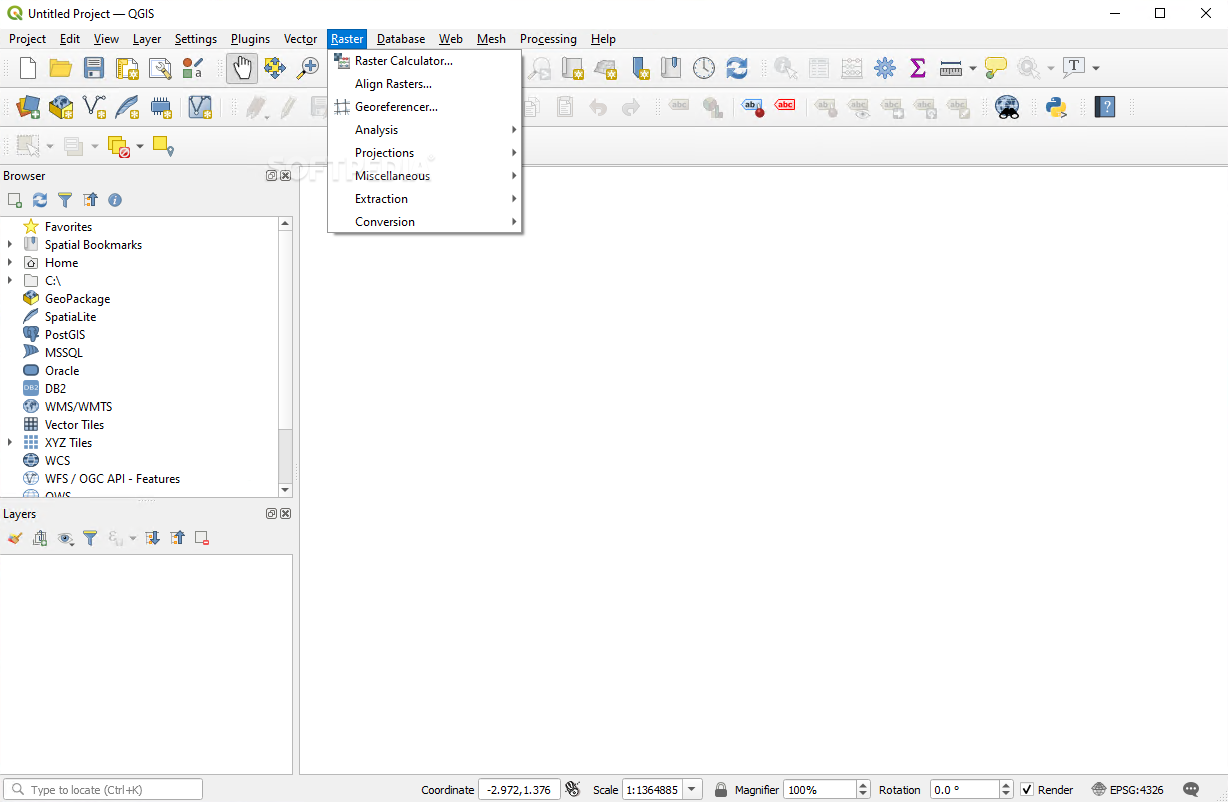Toggle extents and mouse position display
The height and width of the screenshot is (802, 1228).
[x=573, y=790]
